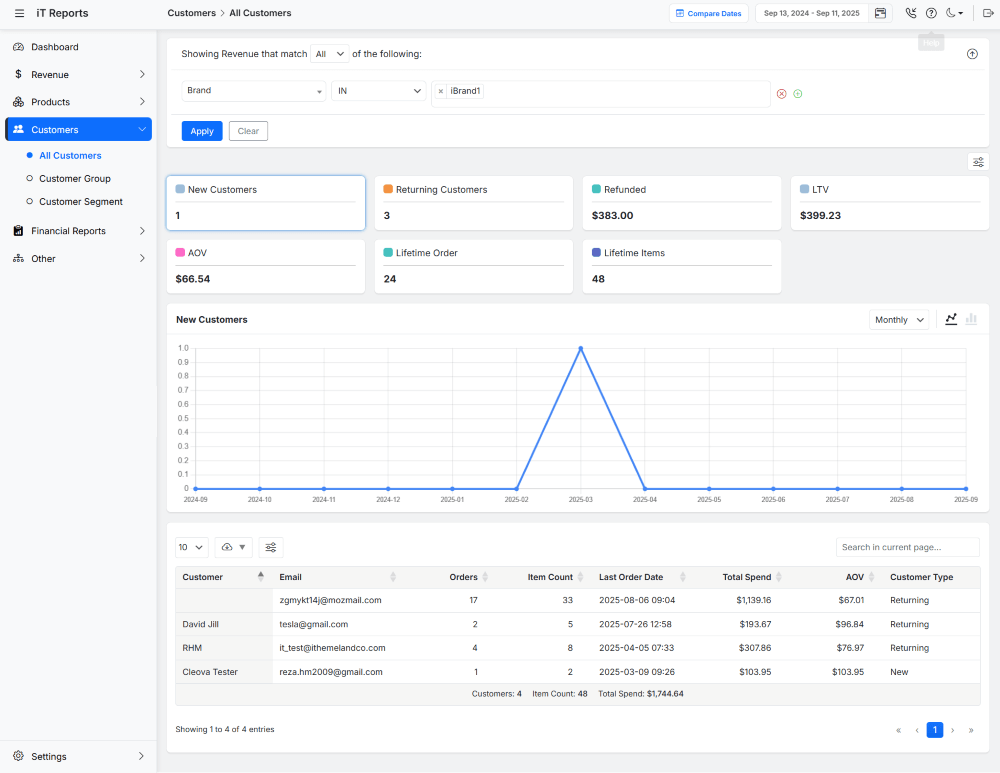Screen dimensions: 1000x773
Task: Open the rows-per-page dropdown showing 10
Action: tap(190, 547)
